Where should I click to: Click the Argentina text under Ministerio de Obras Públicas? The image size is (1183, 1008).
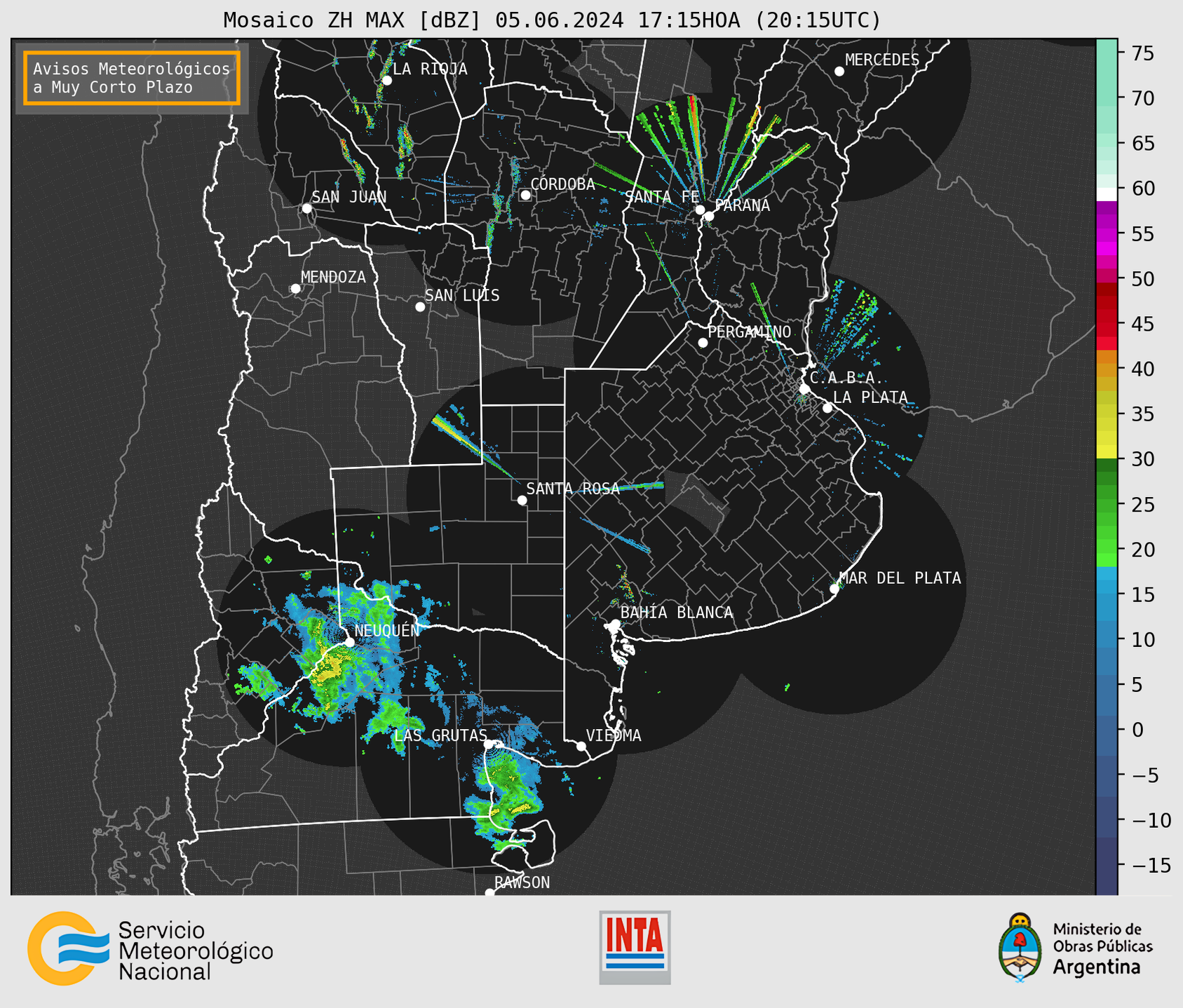(x=1097, y=967)
